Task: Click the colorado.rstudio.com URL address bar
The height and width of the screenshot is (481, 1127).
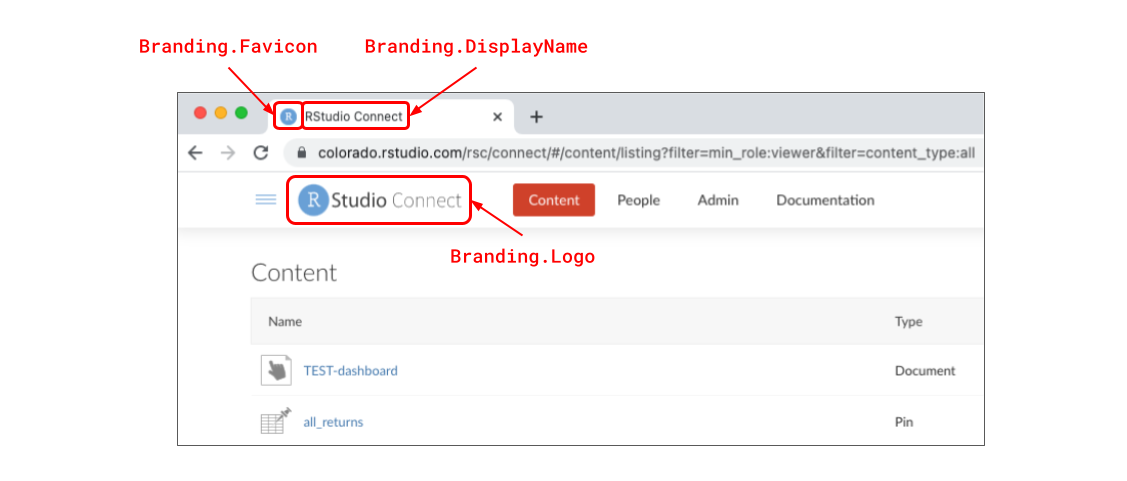Action: pyautogui.click(x=640, y=153)
